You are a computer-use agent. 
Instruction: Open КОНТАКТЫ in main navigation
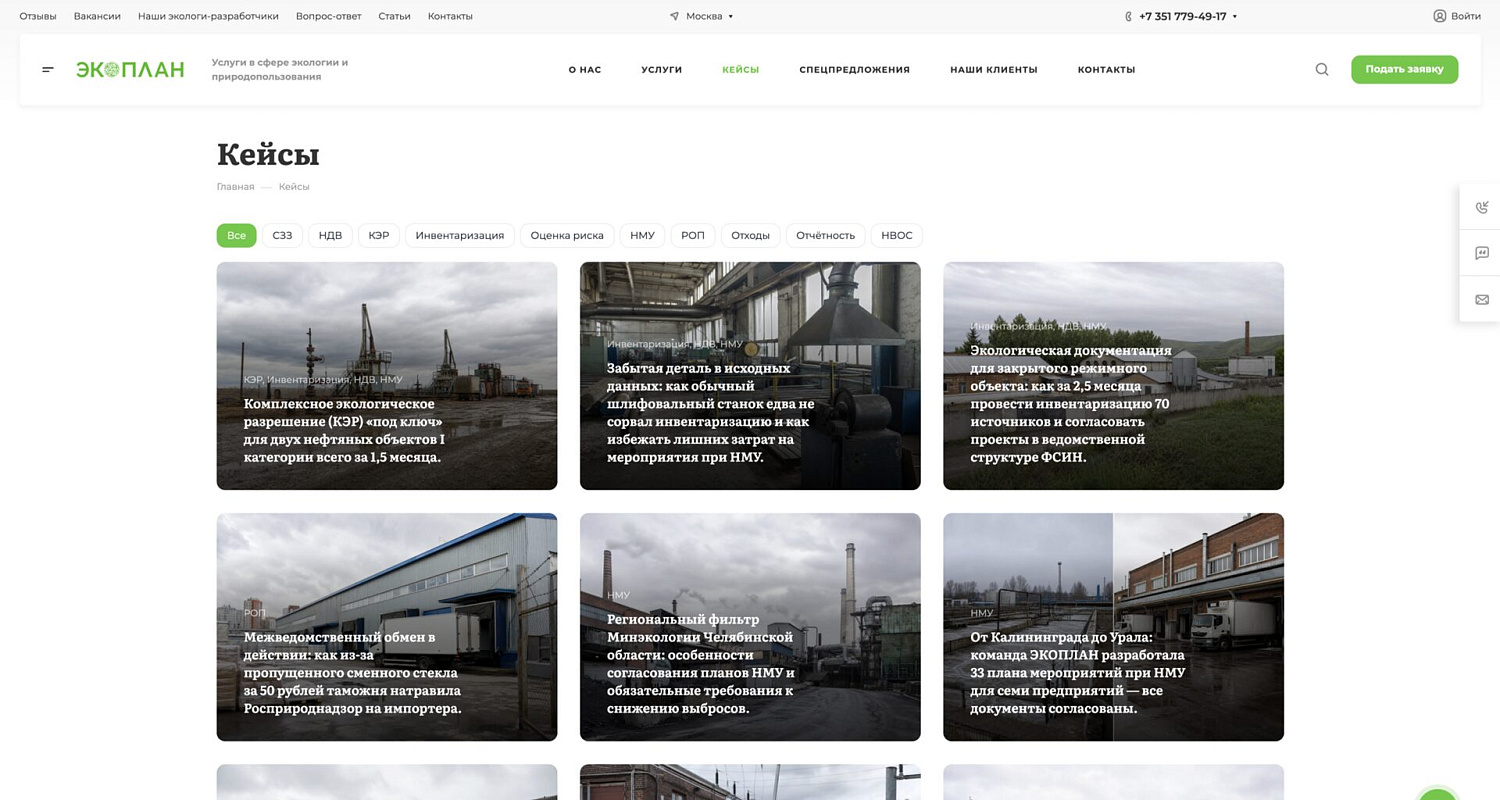1106,70
